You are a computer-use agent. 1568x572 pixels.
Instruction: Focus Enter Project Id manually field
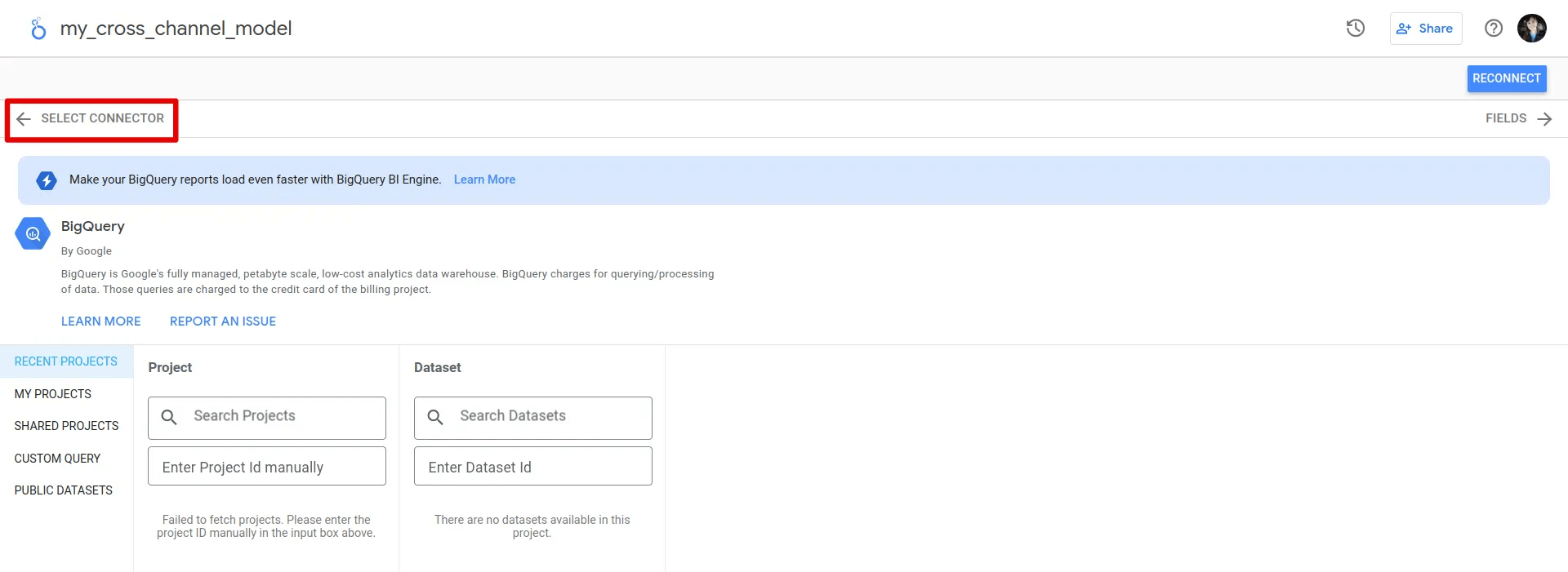pyautogui.click(x=267, y=466)
